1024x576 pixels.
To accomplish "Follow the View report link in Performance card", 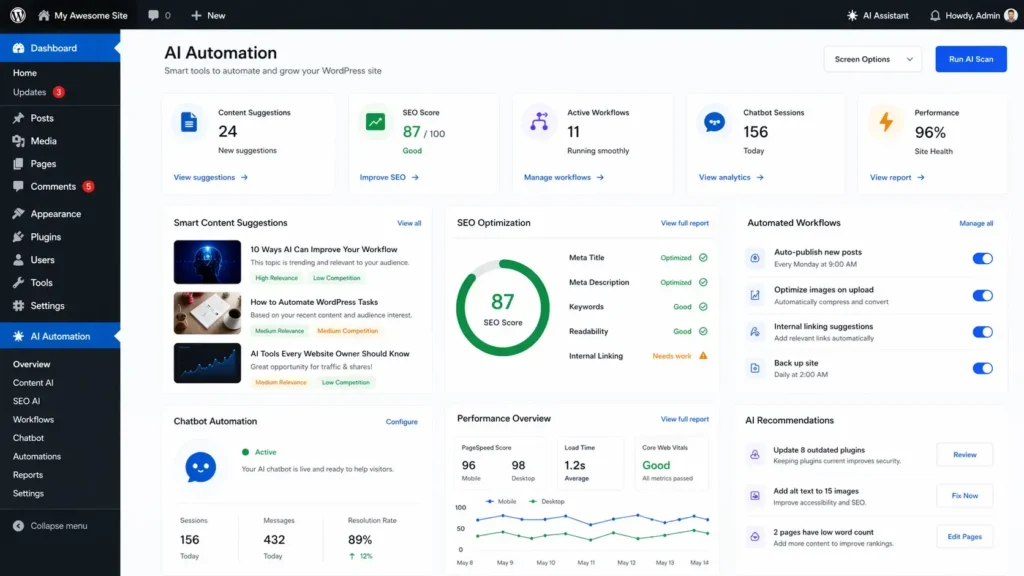I will (897, 177).
